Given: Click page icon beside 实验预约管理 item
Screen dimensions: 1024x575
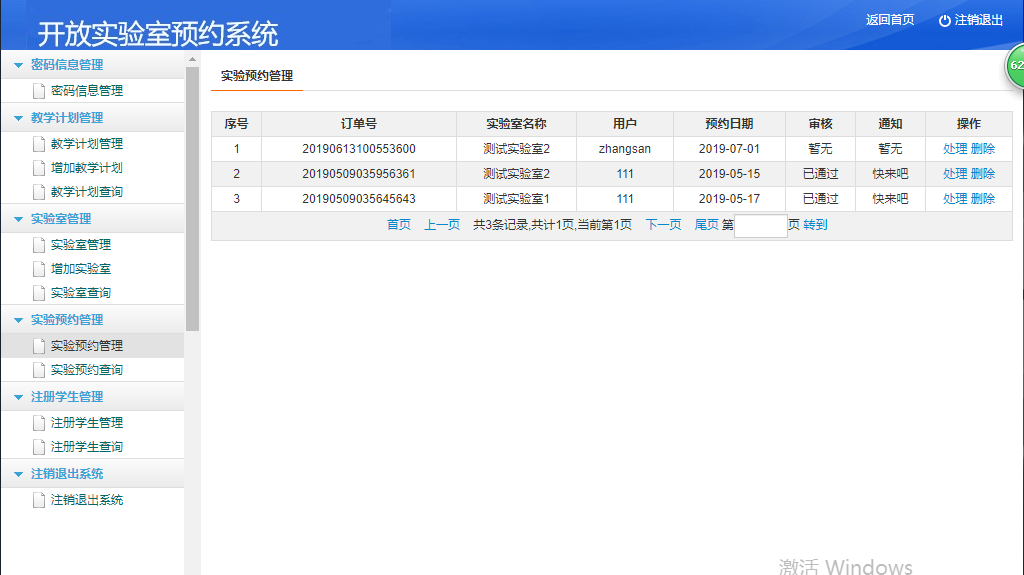Looking at the screenshot, I should 39,346.
